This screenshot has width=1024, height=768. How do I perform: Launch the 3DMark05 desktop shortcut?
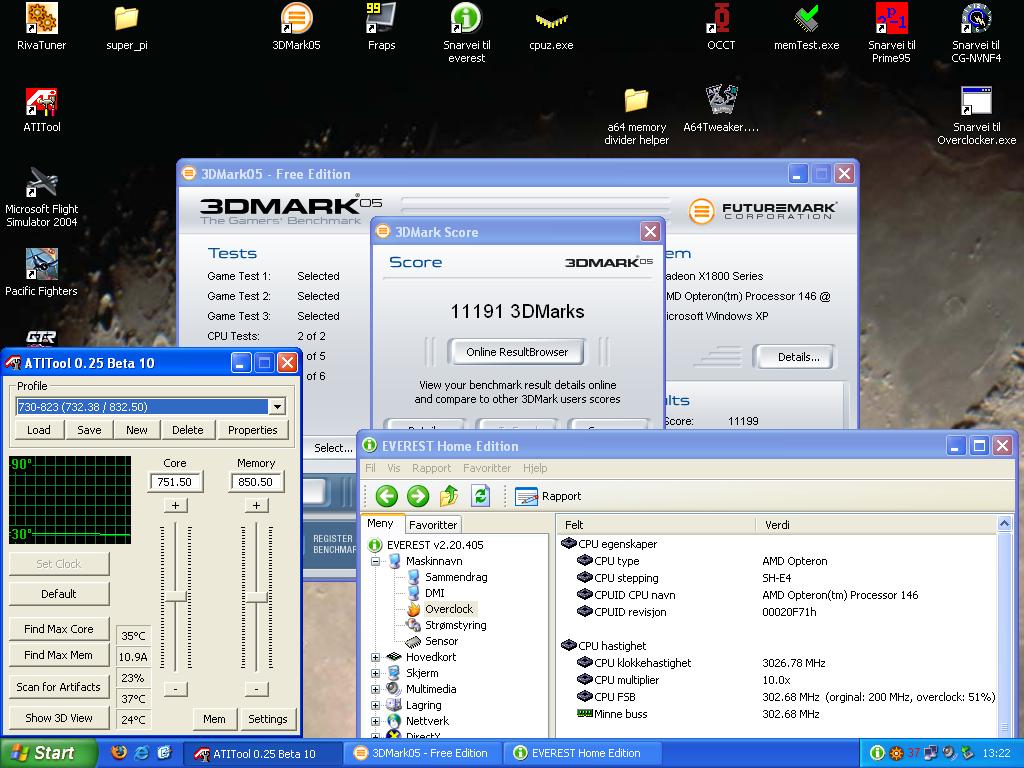point(296,26)
